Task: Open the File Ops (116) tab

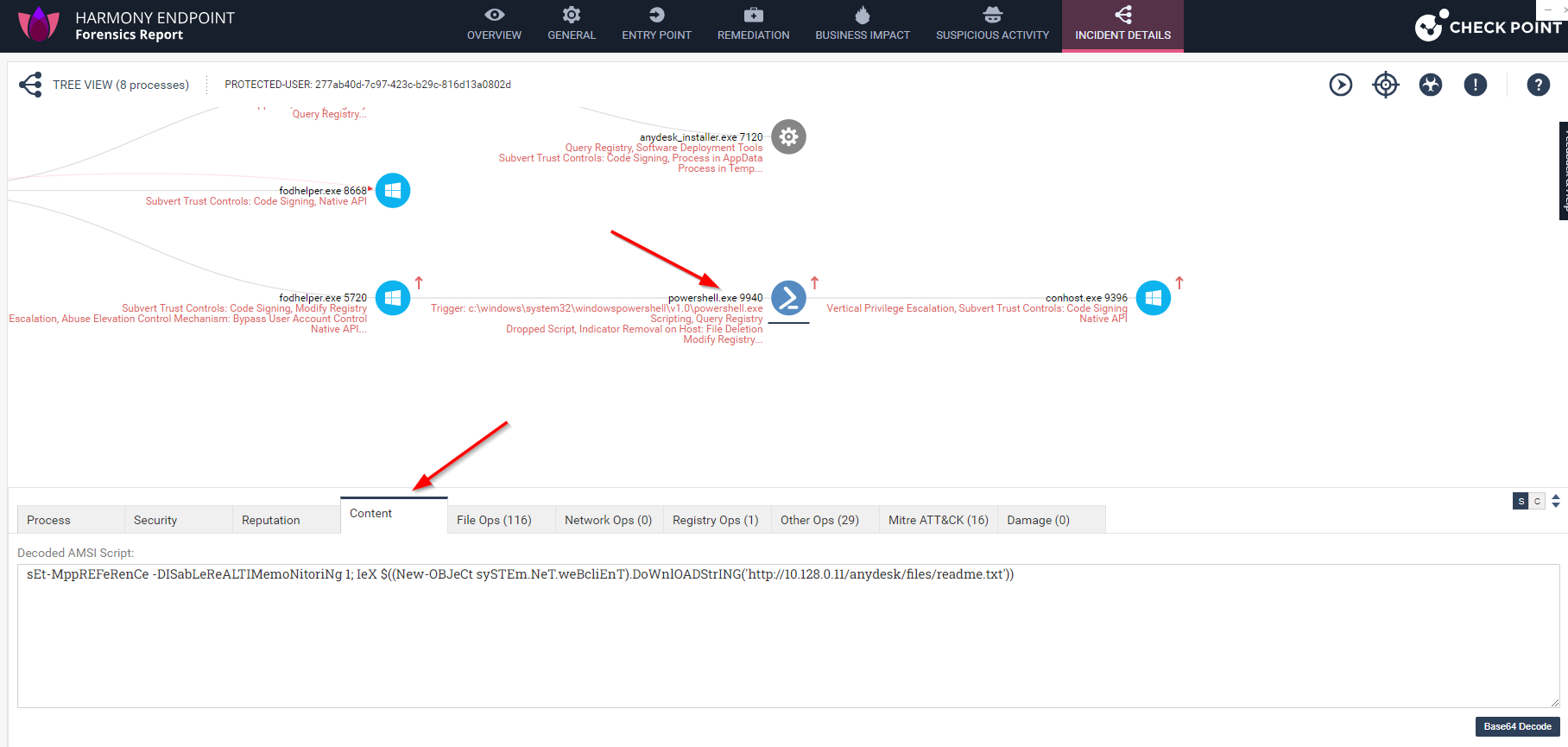Action: 501,520
